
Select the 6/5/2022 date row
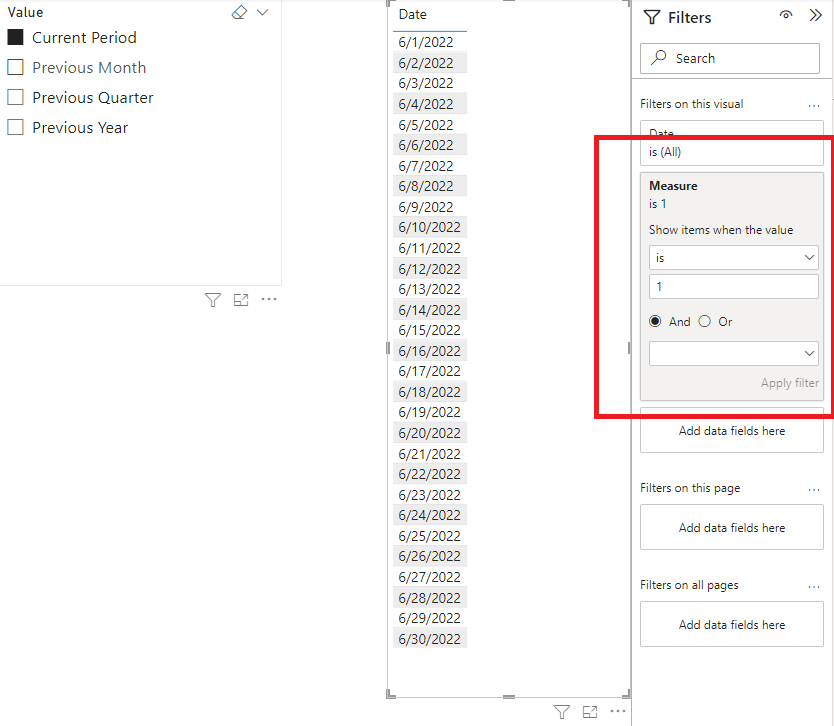[430, 124]
